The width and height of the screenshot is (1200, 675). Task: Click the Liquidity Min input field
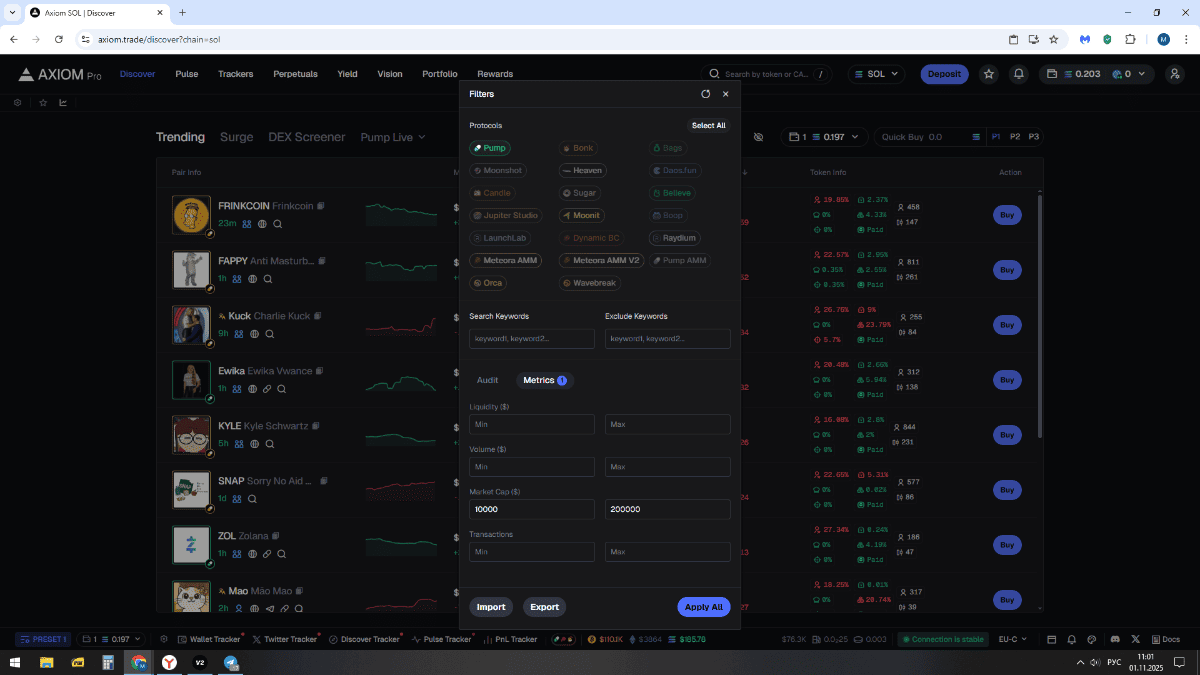pyautogui.click(x=531, y=425)
